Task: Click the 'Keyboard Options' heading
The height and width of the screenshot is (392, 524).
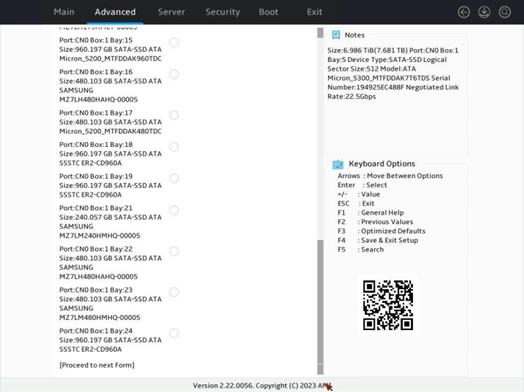Action: click(x=382, y=164)
